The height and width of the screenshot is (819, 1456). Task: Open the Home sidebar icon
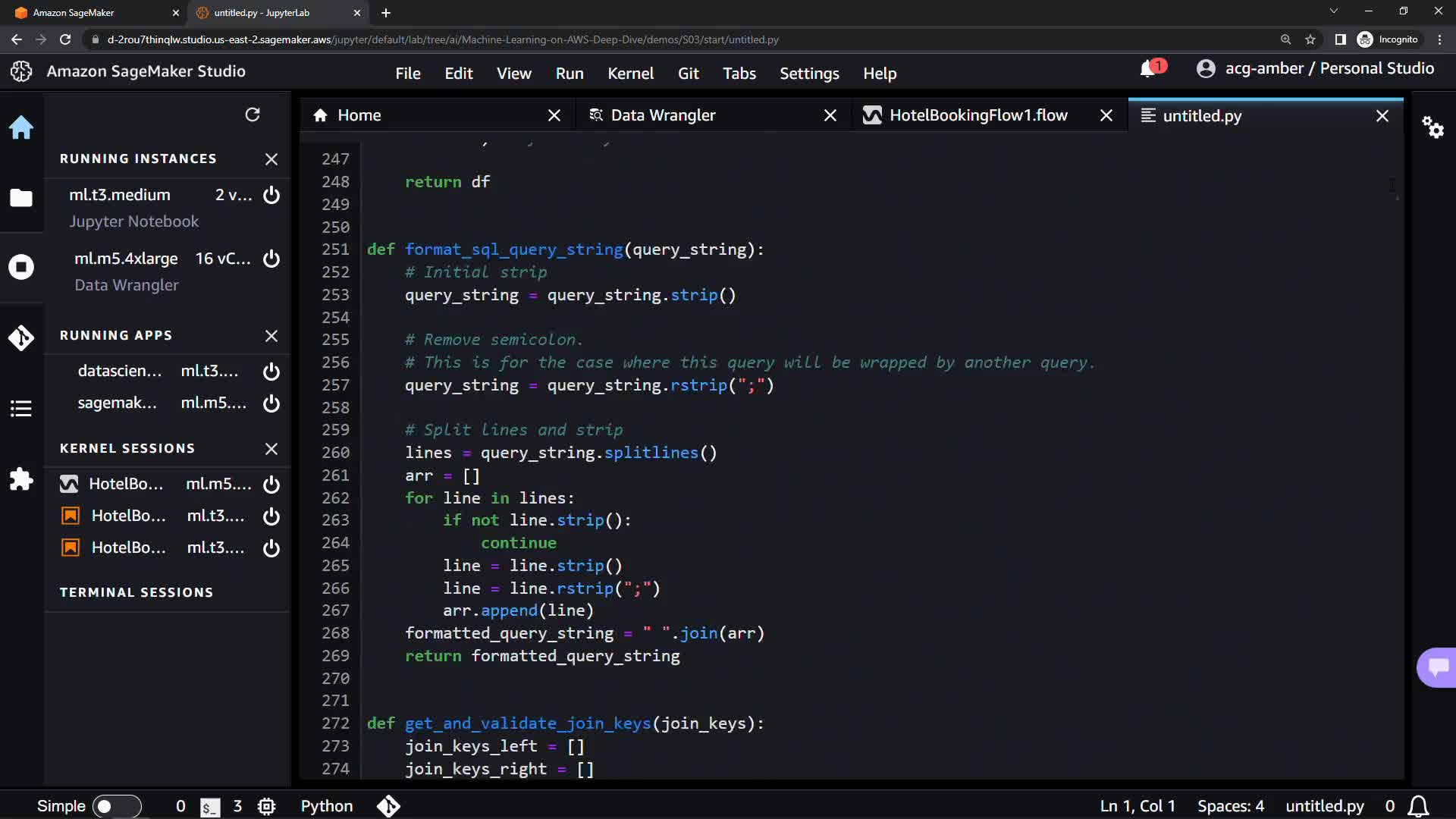pyautogui.click(x=21, y=127)
